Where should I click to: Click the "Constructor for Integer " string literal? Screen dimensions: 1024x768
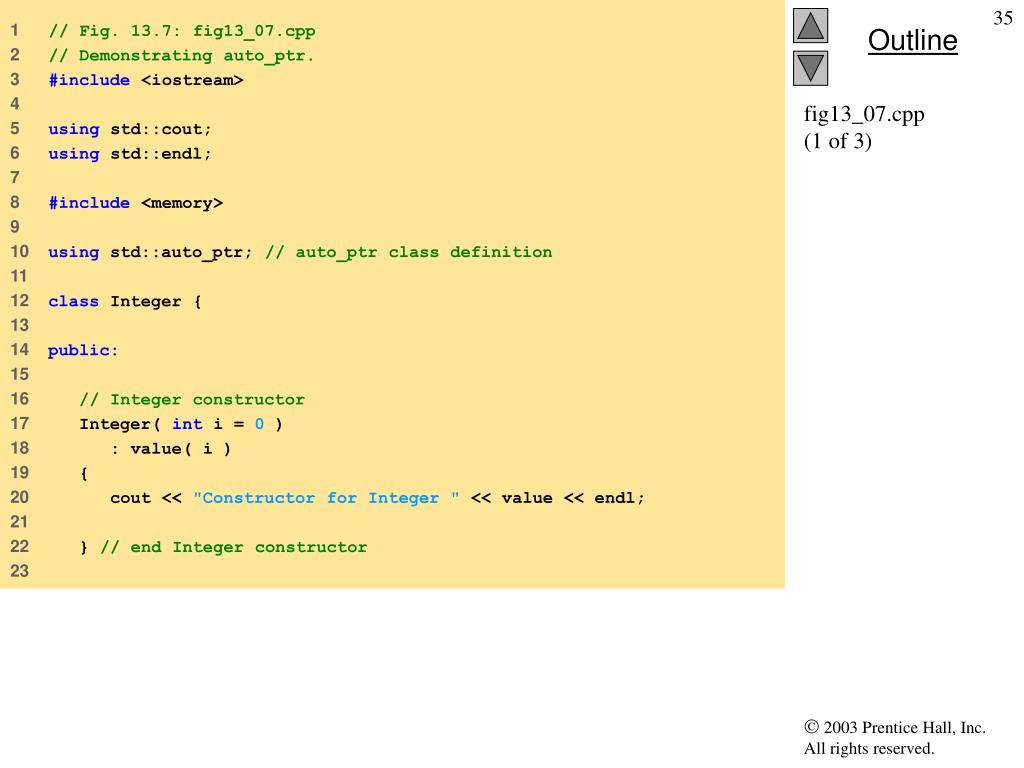(x=326, y=498)
